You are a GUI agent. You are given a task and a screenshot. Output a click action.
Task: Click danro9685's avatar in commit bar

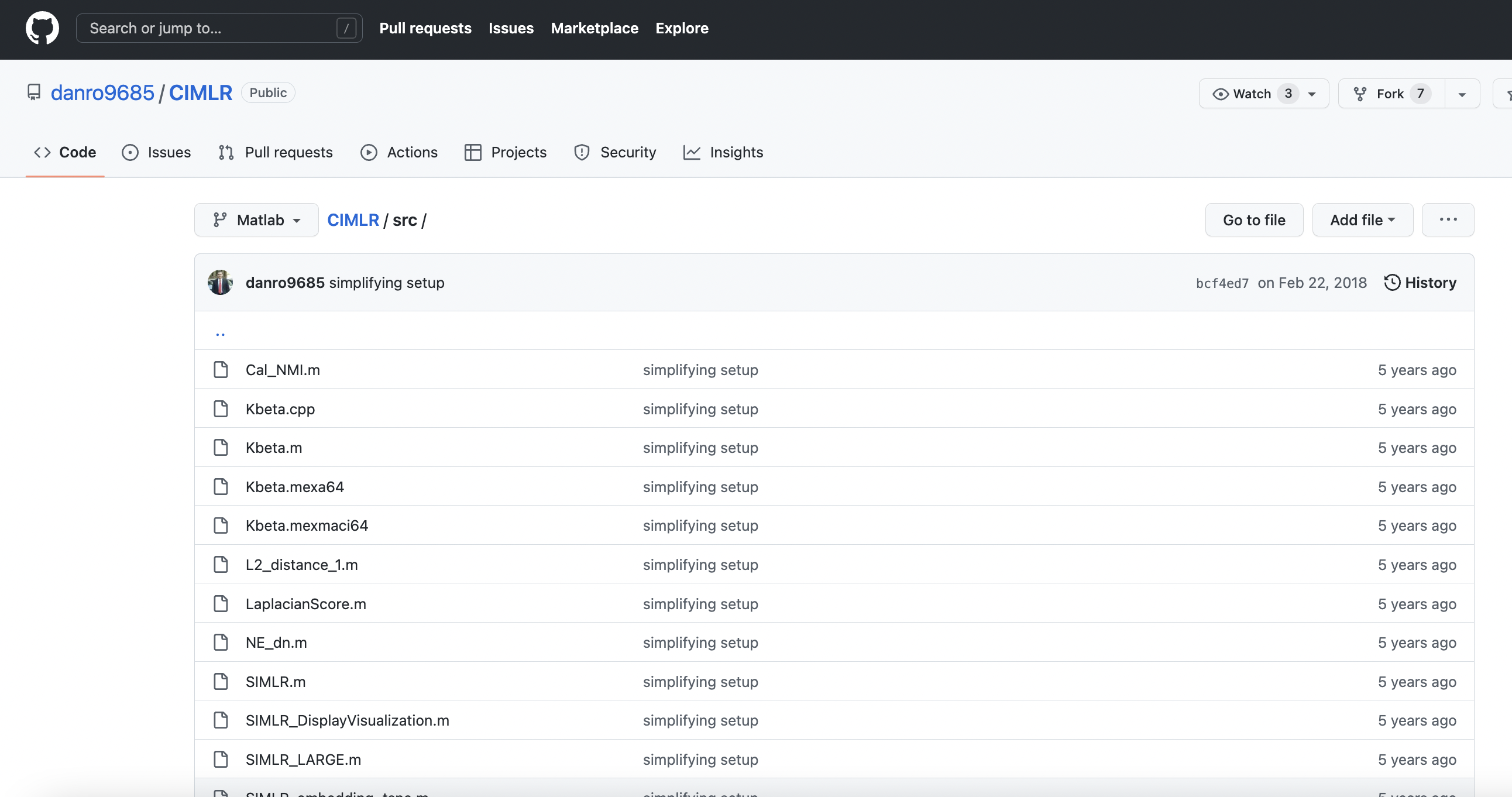coord(220,282)
